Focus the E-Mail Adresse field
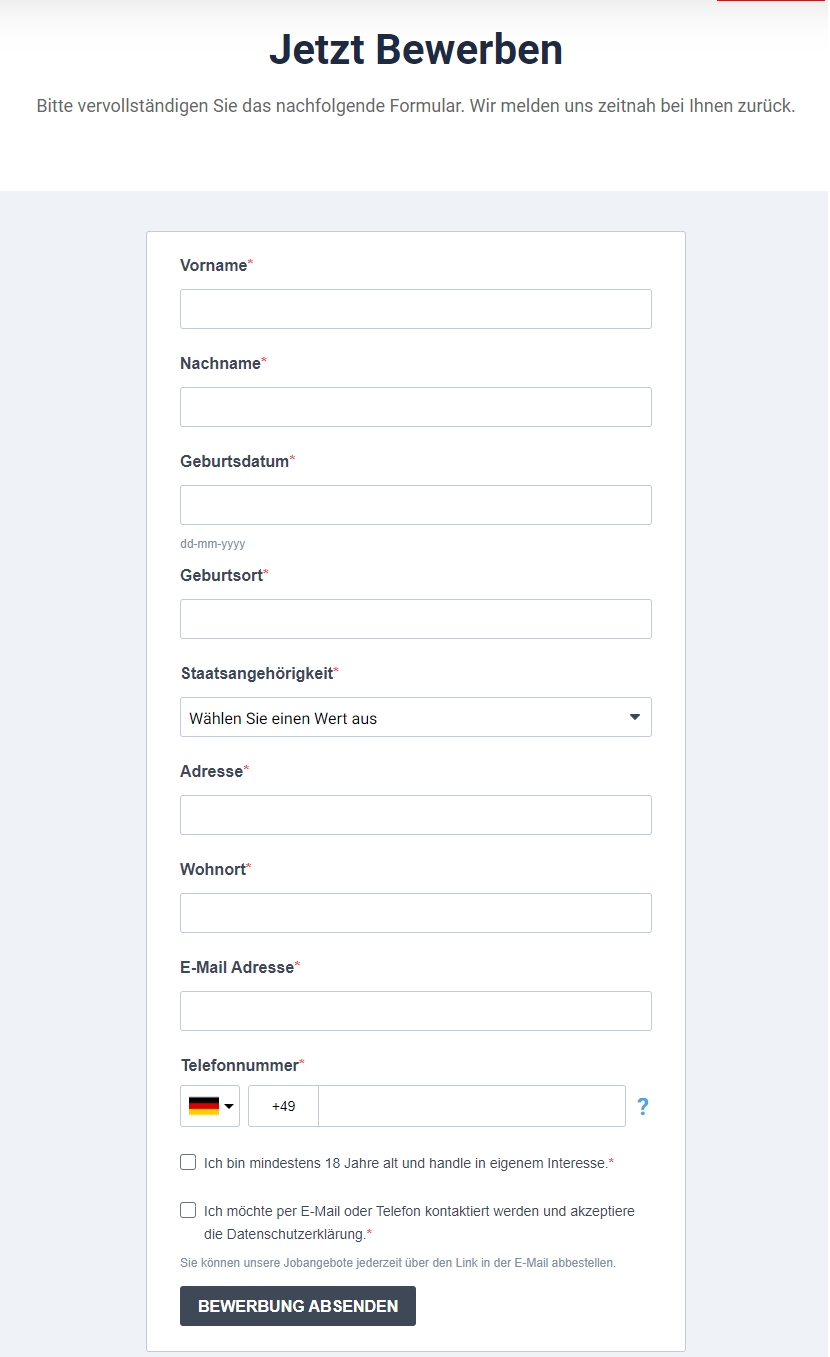 (416, 1011)
